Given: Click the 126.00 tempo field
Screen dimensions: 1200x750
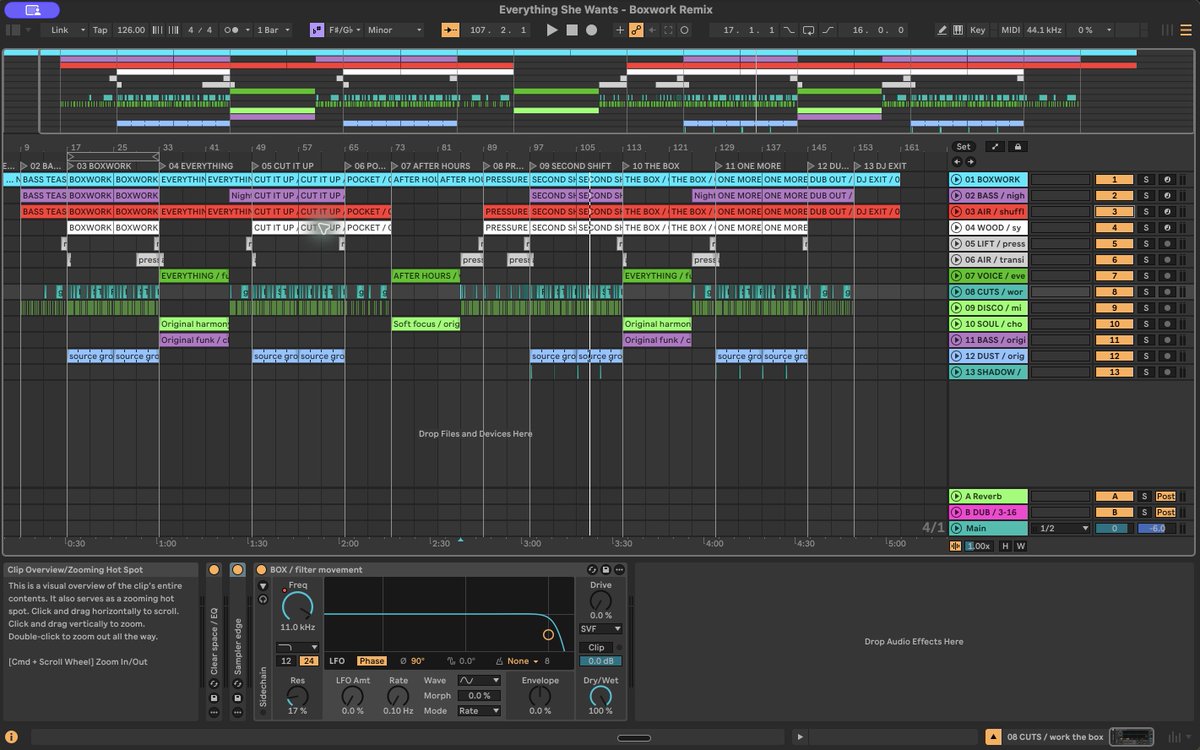Looking at the screenshot, I should click(130, 30).
